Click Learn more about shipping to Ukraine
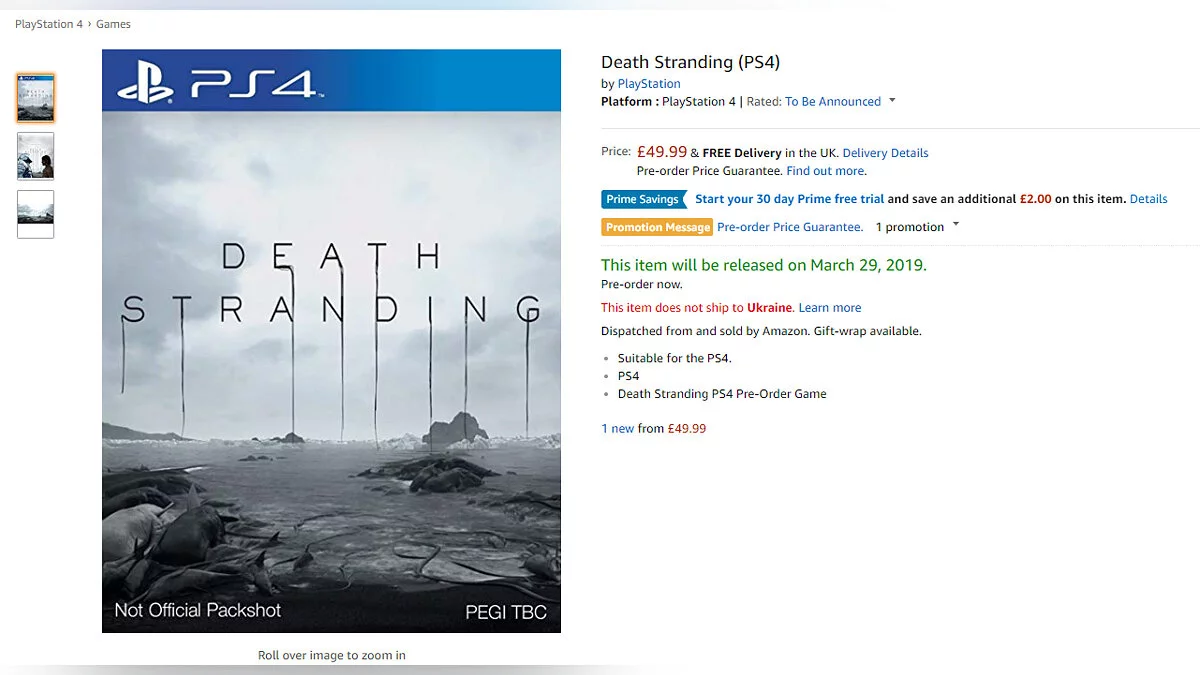This screenshot has width=1200, height=675. [x=829, y=308]
